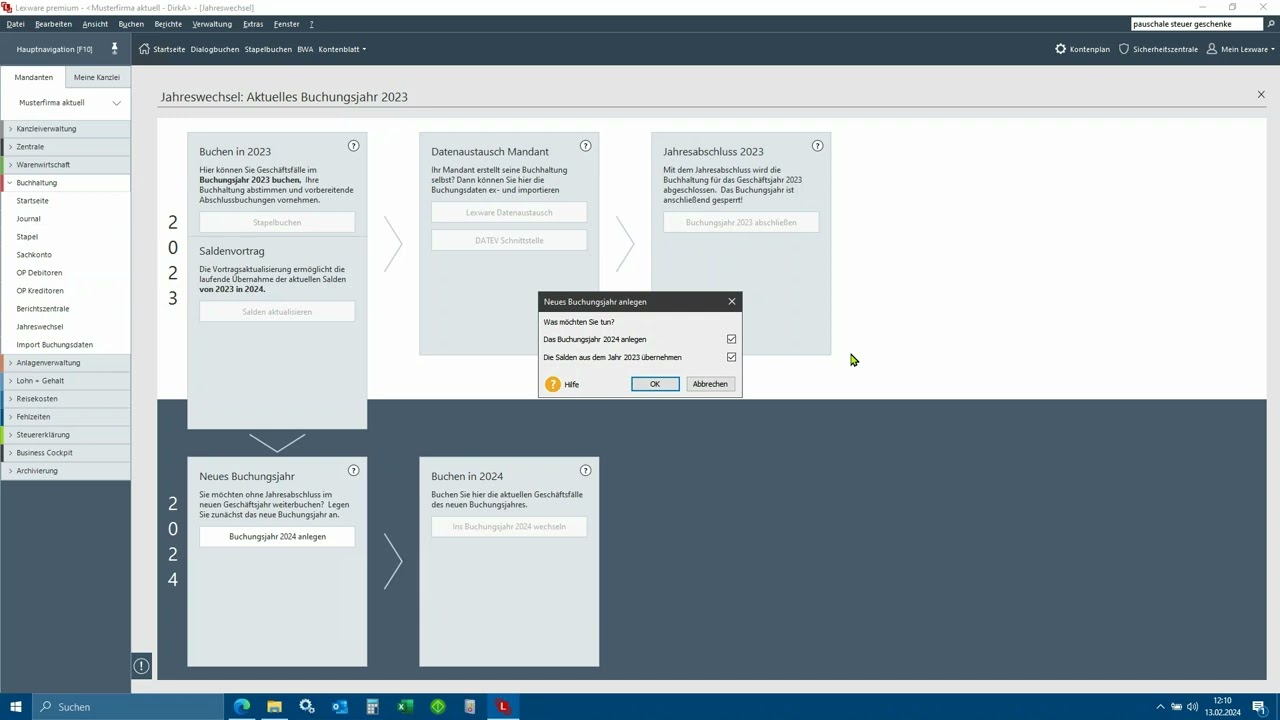
Task: Click the Startseite home icon in toolbar
Action: 144,49
